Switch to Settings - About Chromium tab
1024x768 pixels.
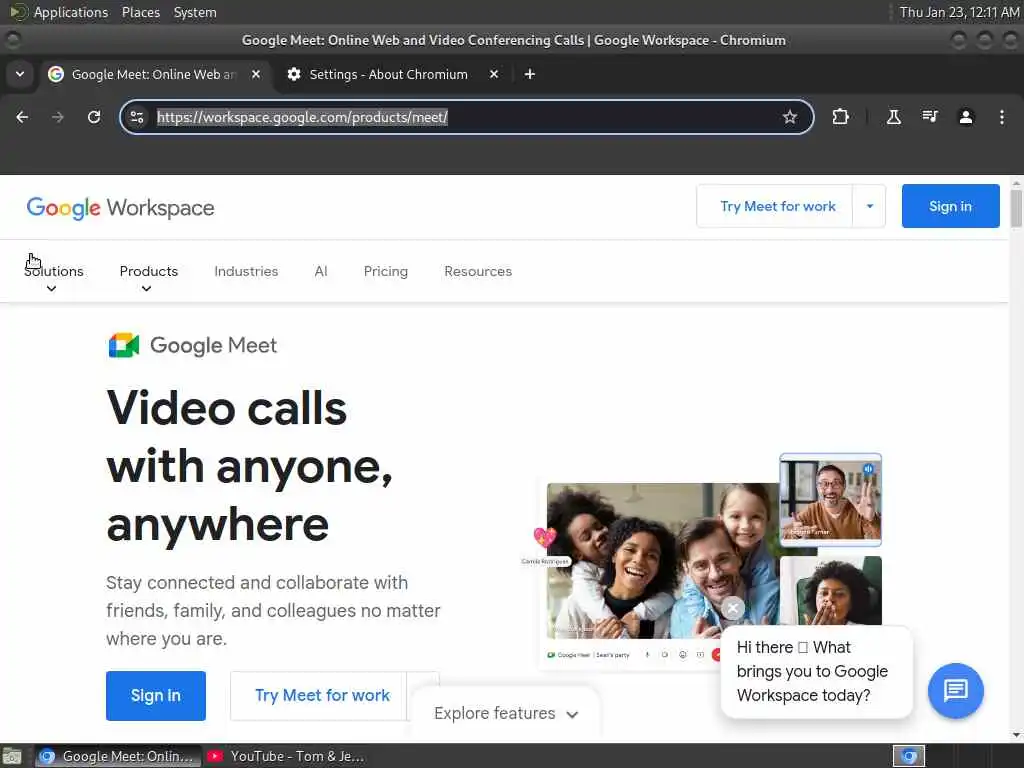pos(391,74)
